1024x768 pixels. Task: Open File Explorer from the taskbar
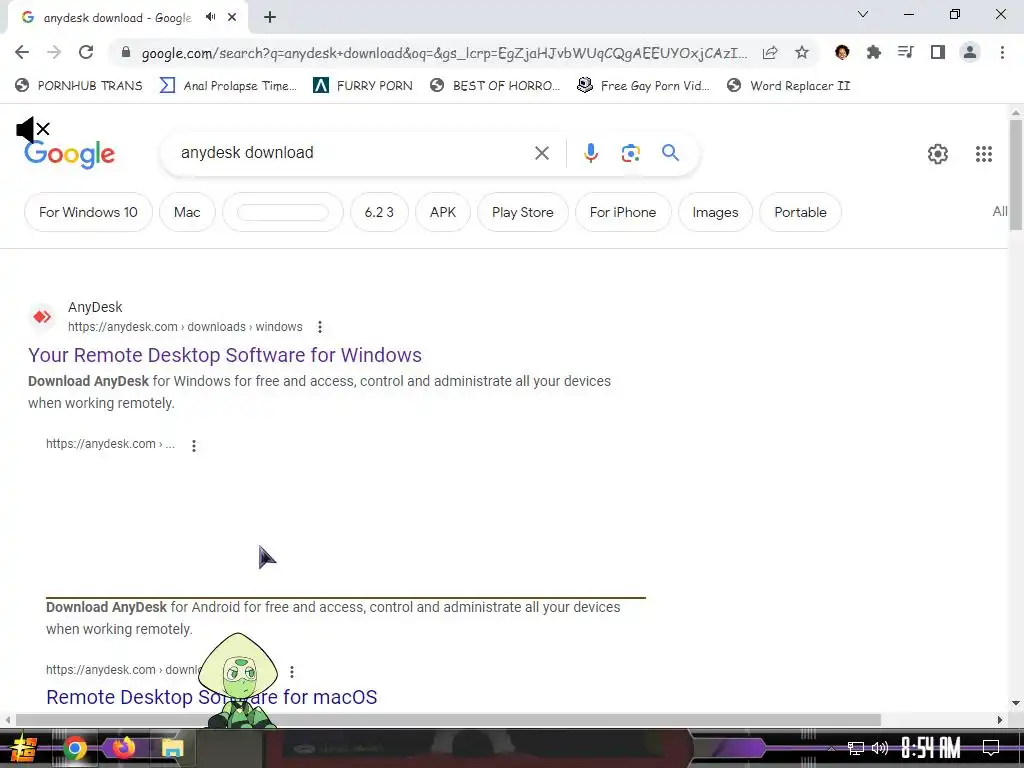click(172, 748)
